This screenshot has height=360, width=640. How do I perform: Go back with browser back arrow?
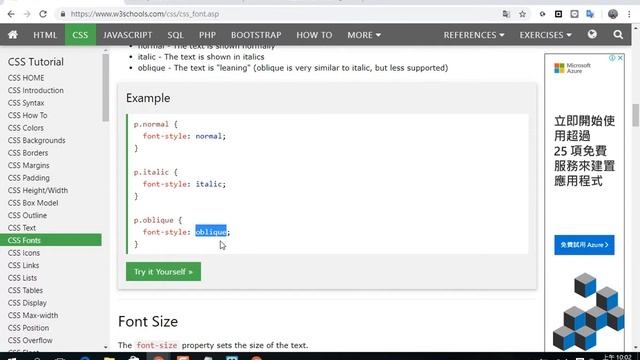tap(11, 14)
